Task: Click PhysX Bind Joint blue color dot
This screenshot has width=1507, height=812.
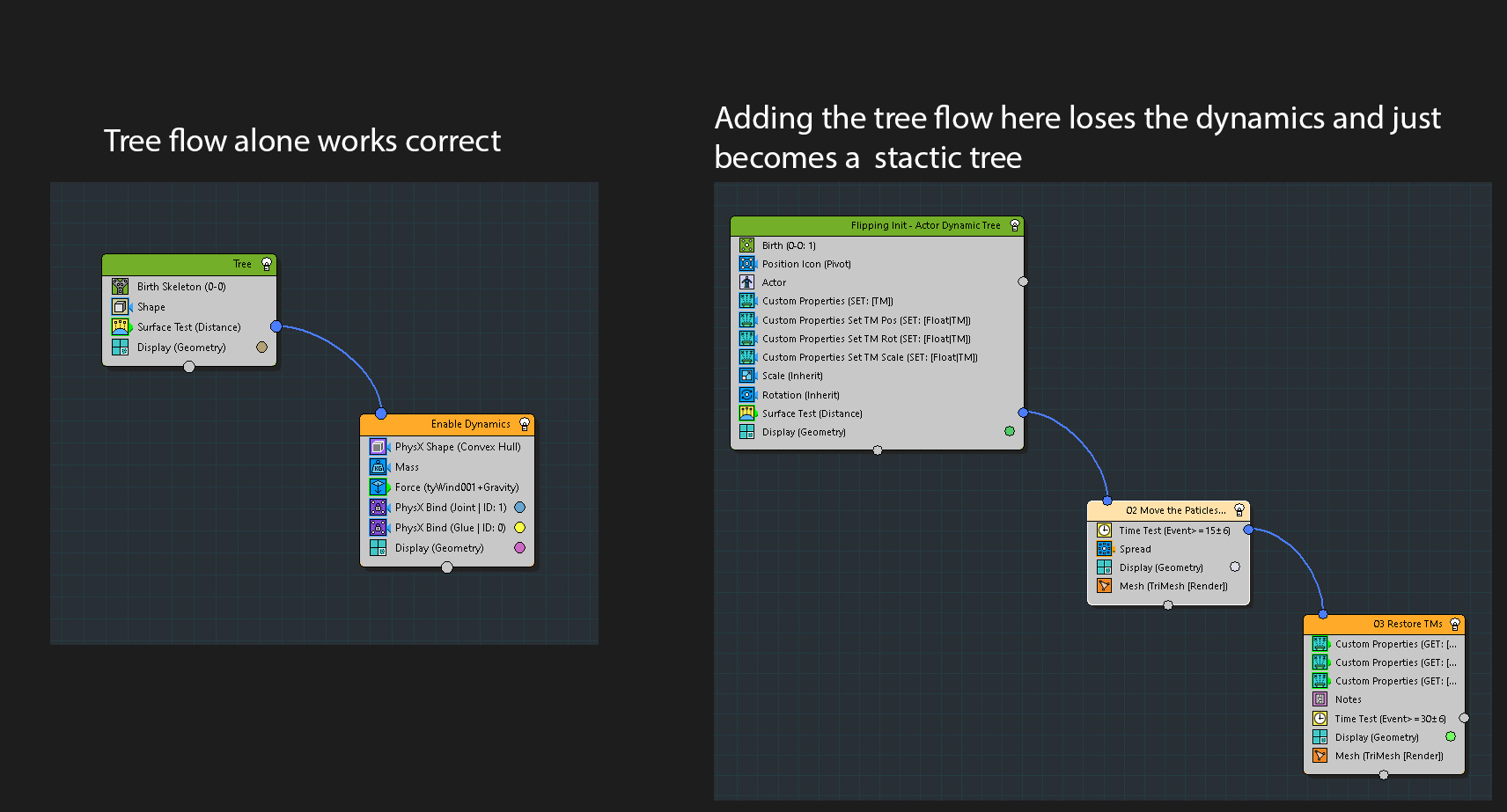Action: tap(519, 507)
